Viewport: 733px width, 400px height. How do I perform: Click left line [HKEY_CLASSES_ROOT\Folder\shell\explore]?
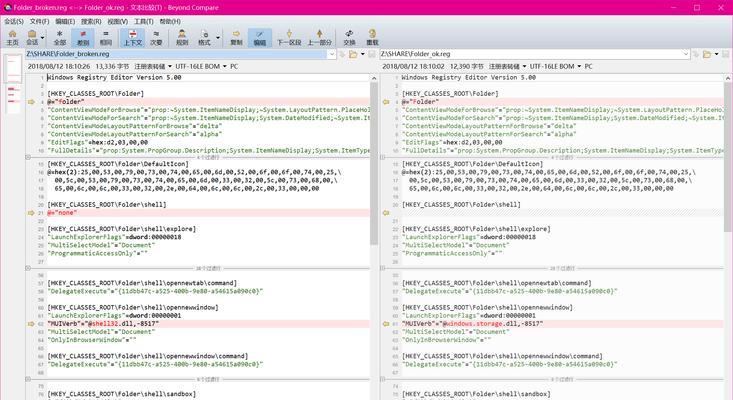[x=122, y=229]
